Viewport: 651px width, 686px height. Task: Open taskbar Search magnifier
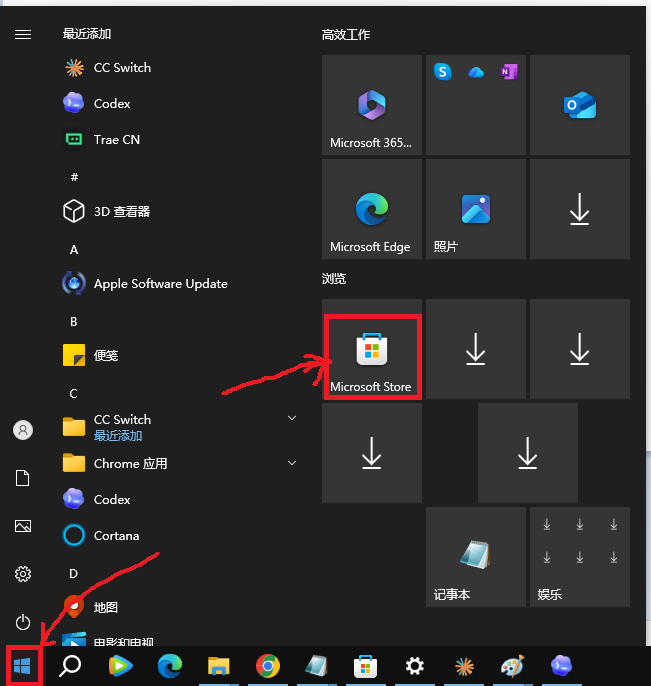[70, 666]
